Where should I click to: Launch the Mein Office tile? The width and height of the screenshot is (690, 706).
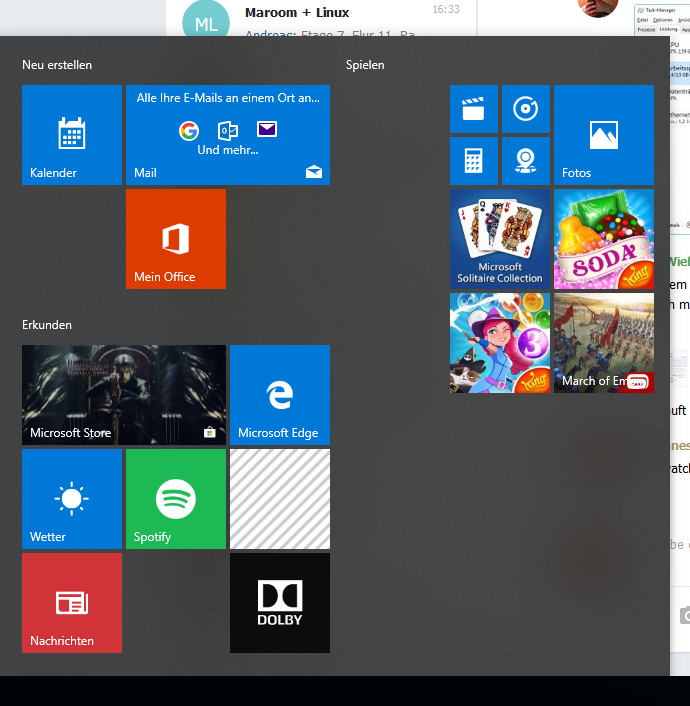pyautogui.click(x=175, y=239)
